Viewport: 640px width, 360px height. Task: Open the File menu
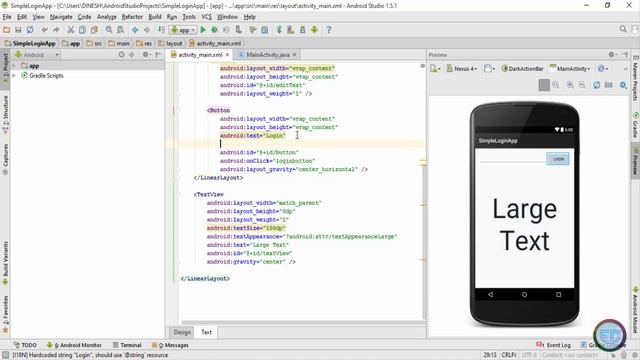7,17
